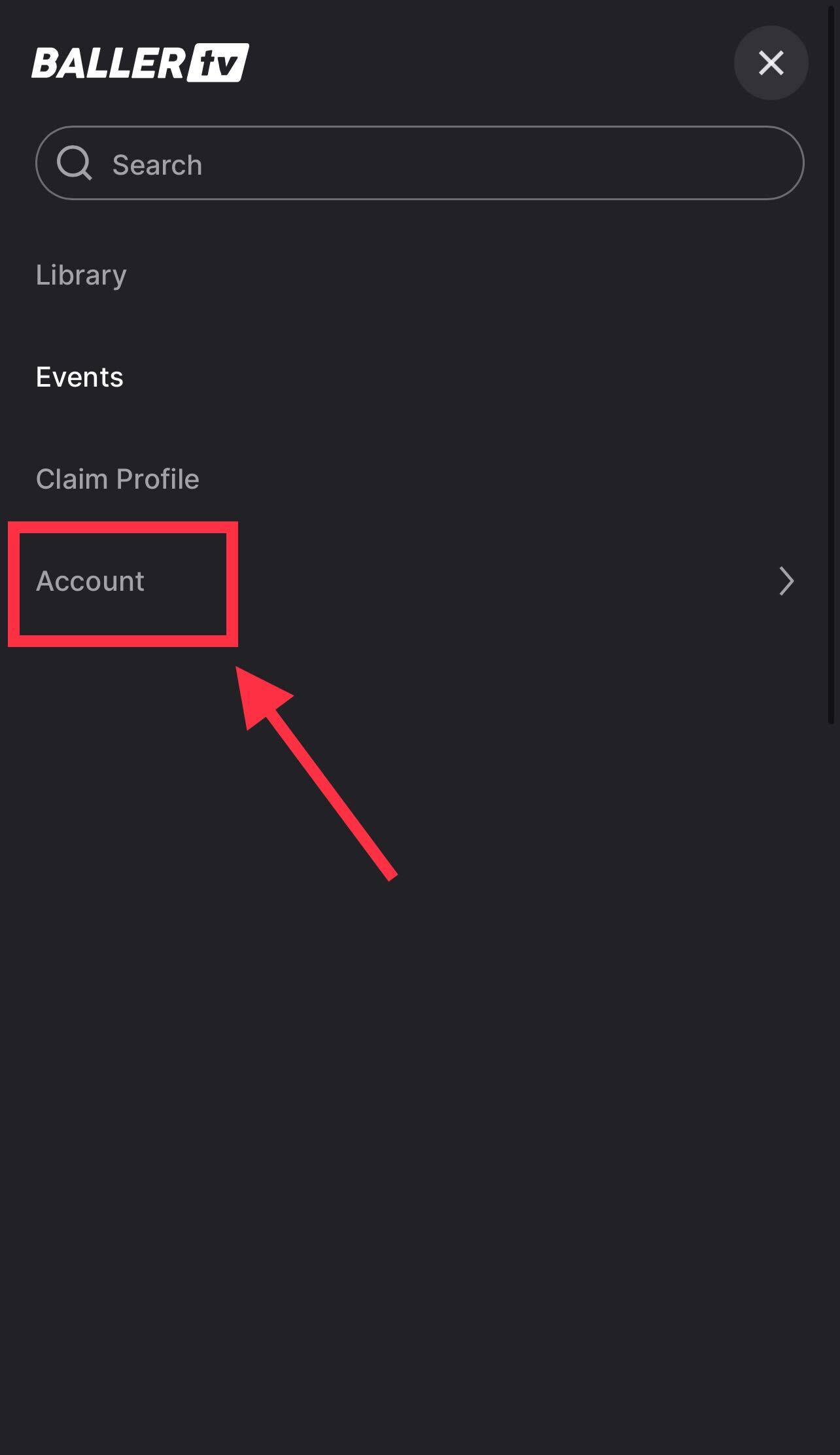Dismiss the menu via the round X button
840x1455 pixels.
(x=771, y=63)
